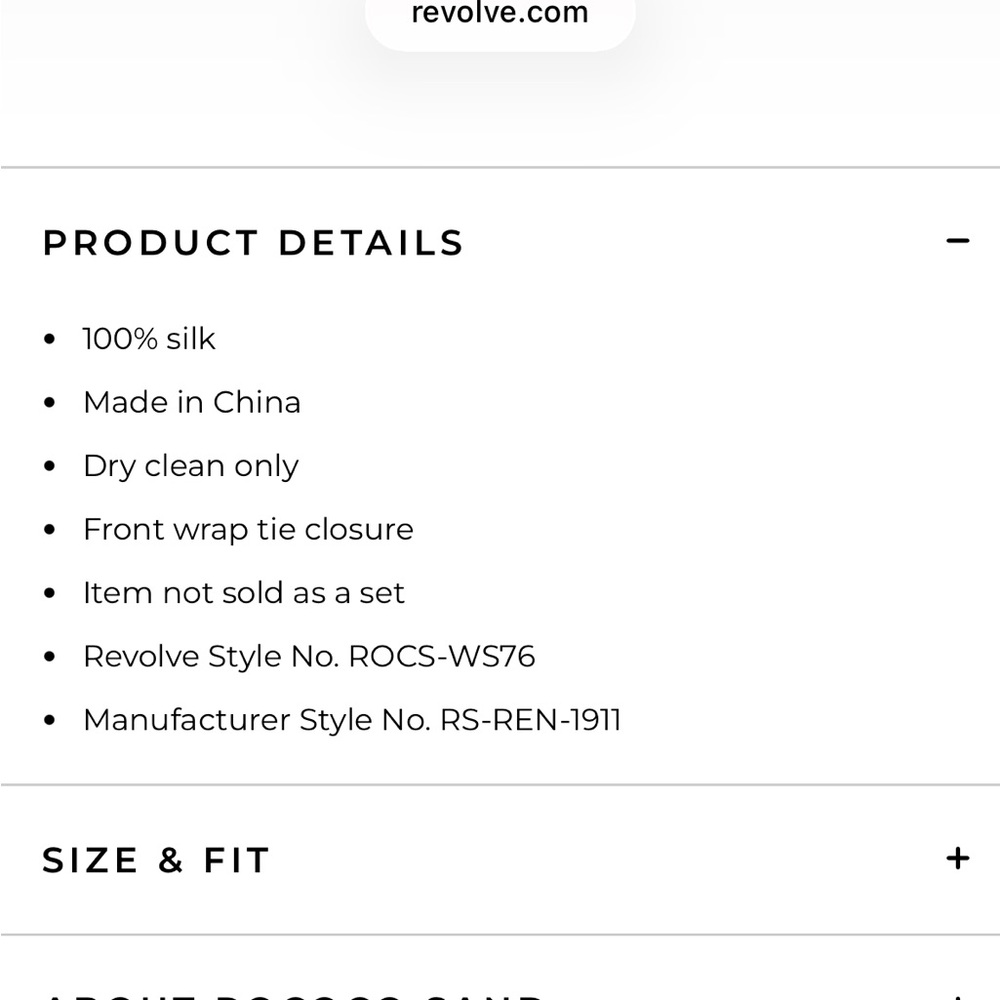Expand Size & Fit with the plus icon
The image size is (1000, 1000).
[957, 858]
